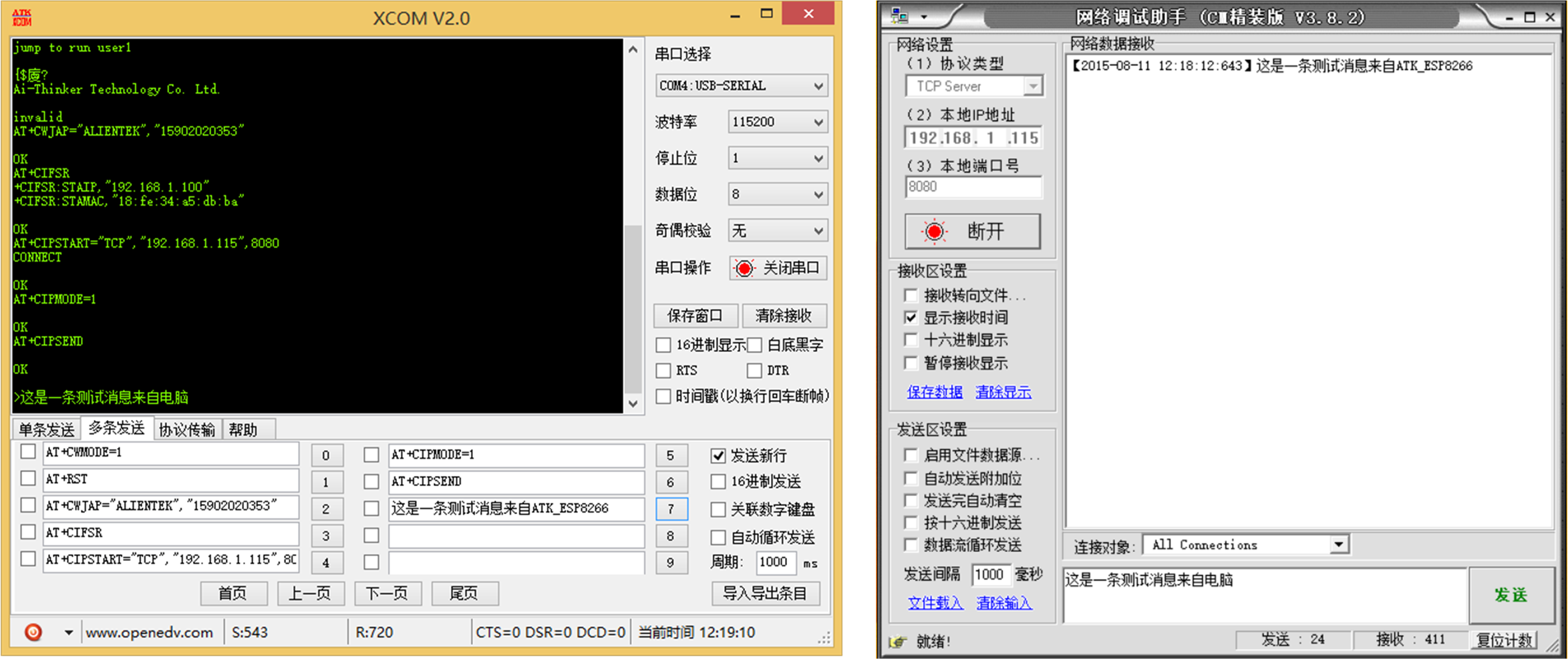Click the status icon beside 就绪 text

tap(897, 640)
